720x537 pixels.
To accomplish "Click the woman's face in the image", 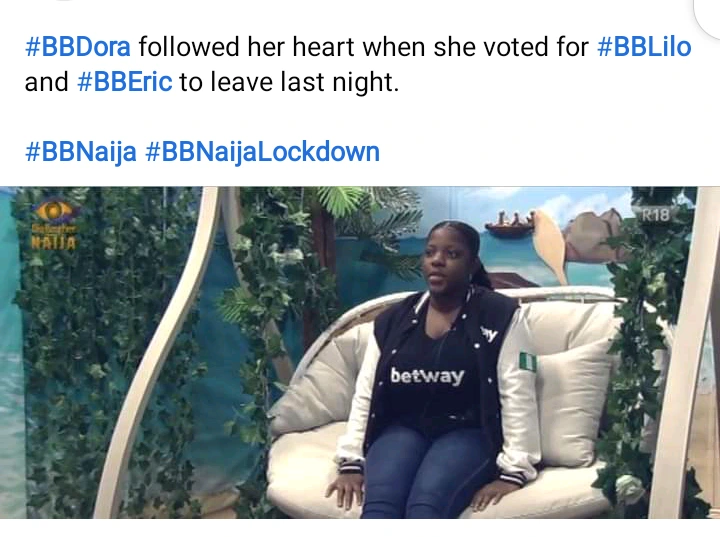I will [444, 261].
